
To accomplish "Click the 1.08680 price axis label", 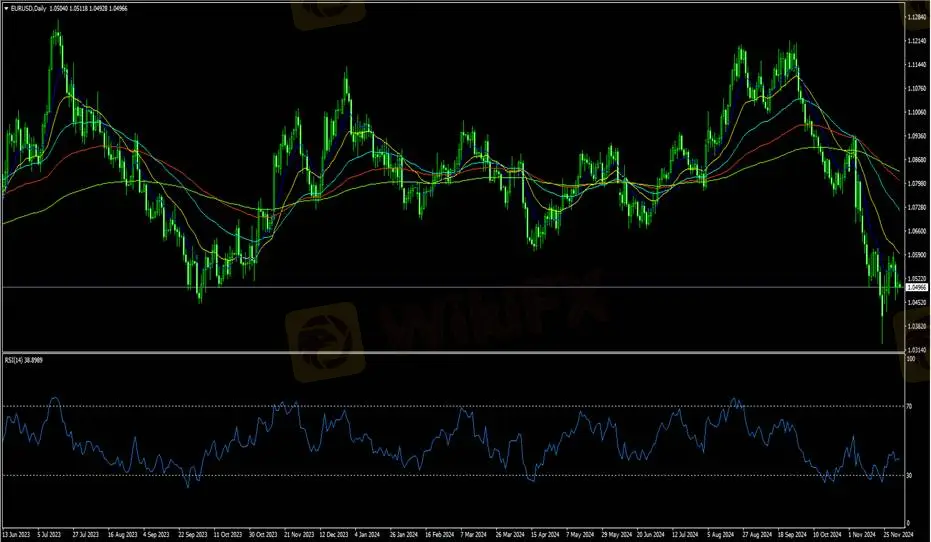I will (916, 160).
